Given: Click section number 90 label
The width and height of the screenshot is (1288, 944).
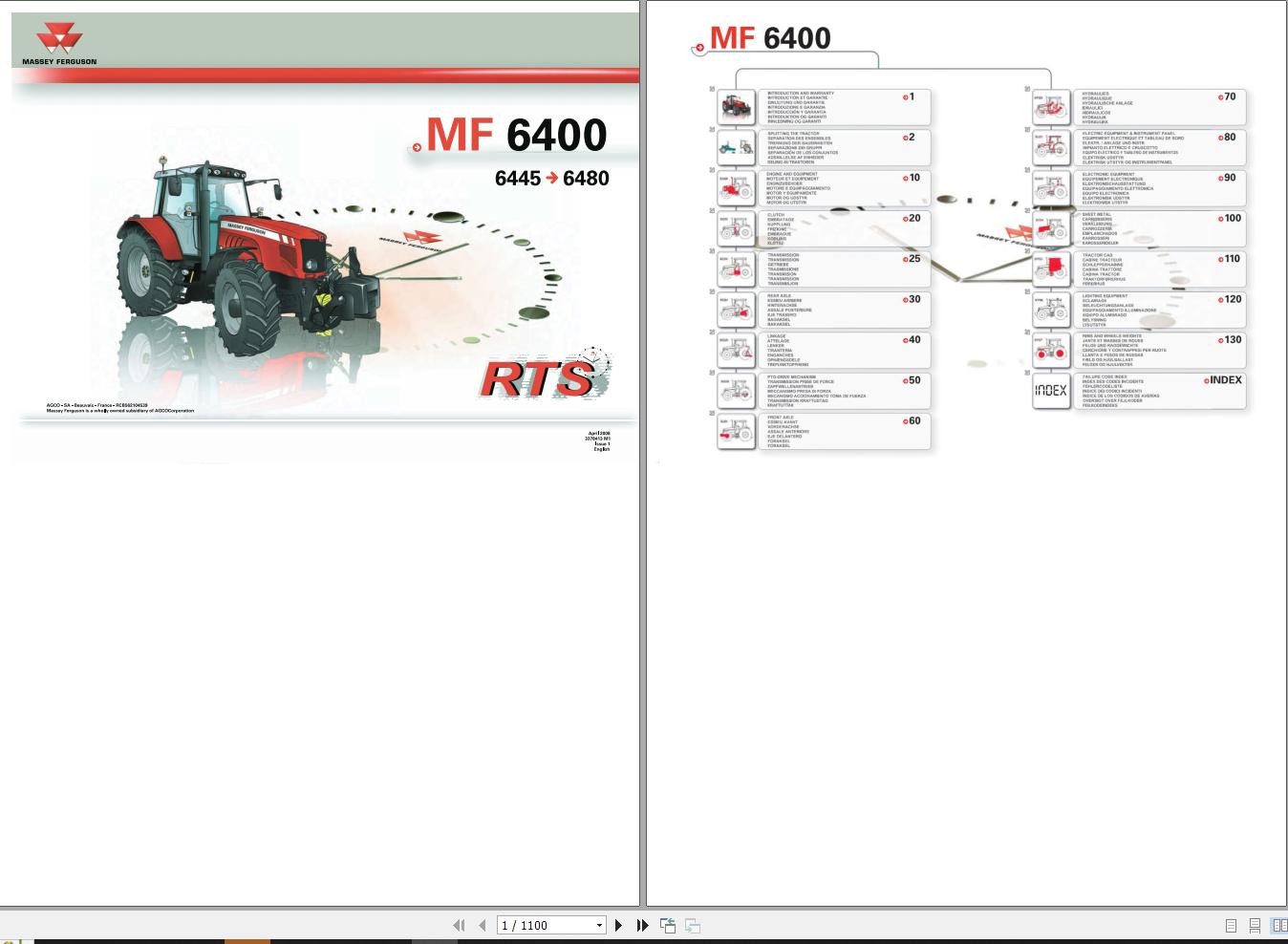Looking at the screenshot, I should [1227, 177].
